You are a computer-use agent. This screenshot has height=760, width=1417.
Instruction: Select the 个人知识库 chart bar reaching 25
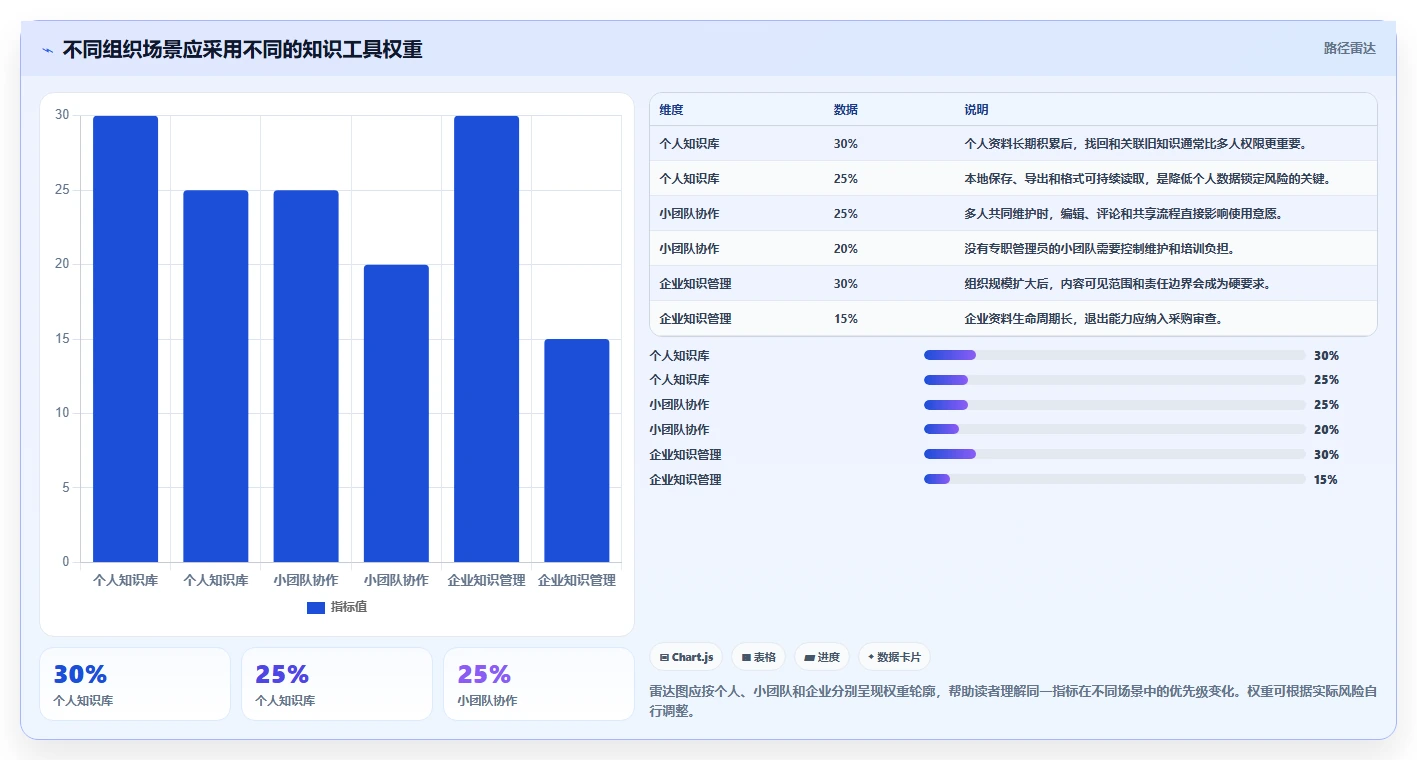coord(216,376)
